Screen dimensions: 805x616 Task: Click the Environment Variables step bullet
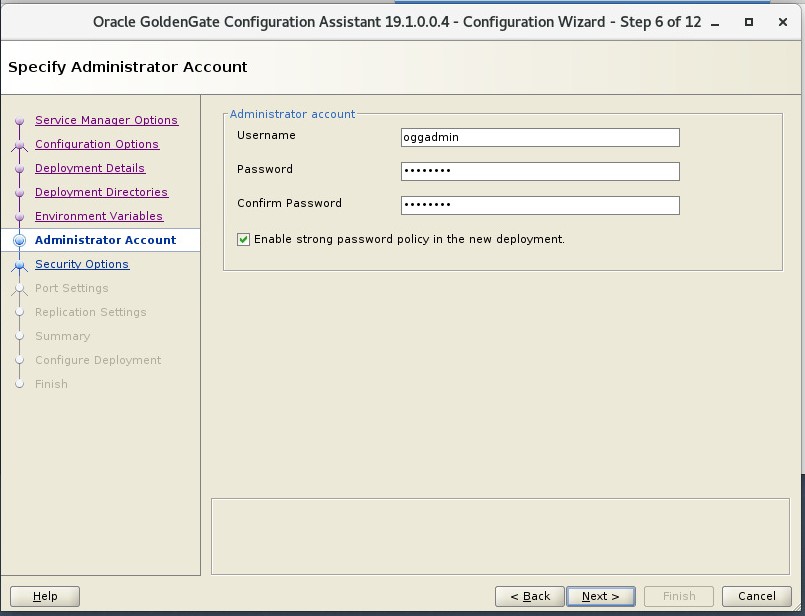pyautogui.click(x=20, y=217)
